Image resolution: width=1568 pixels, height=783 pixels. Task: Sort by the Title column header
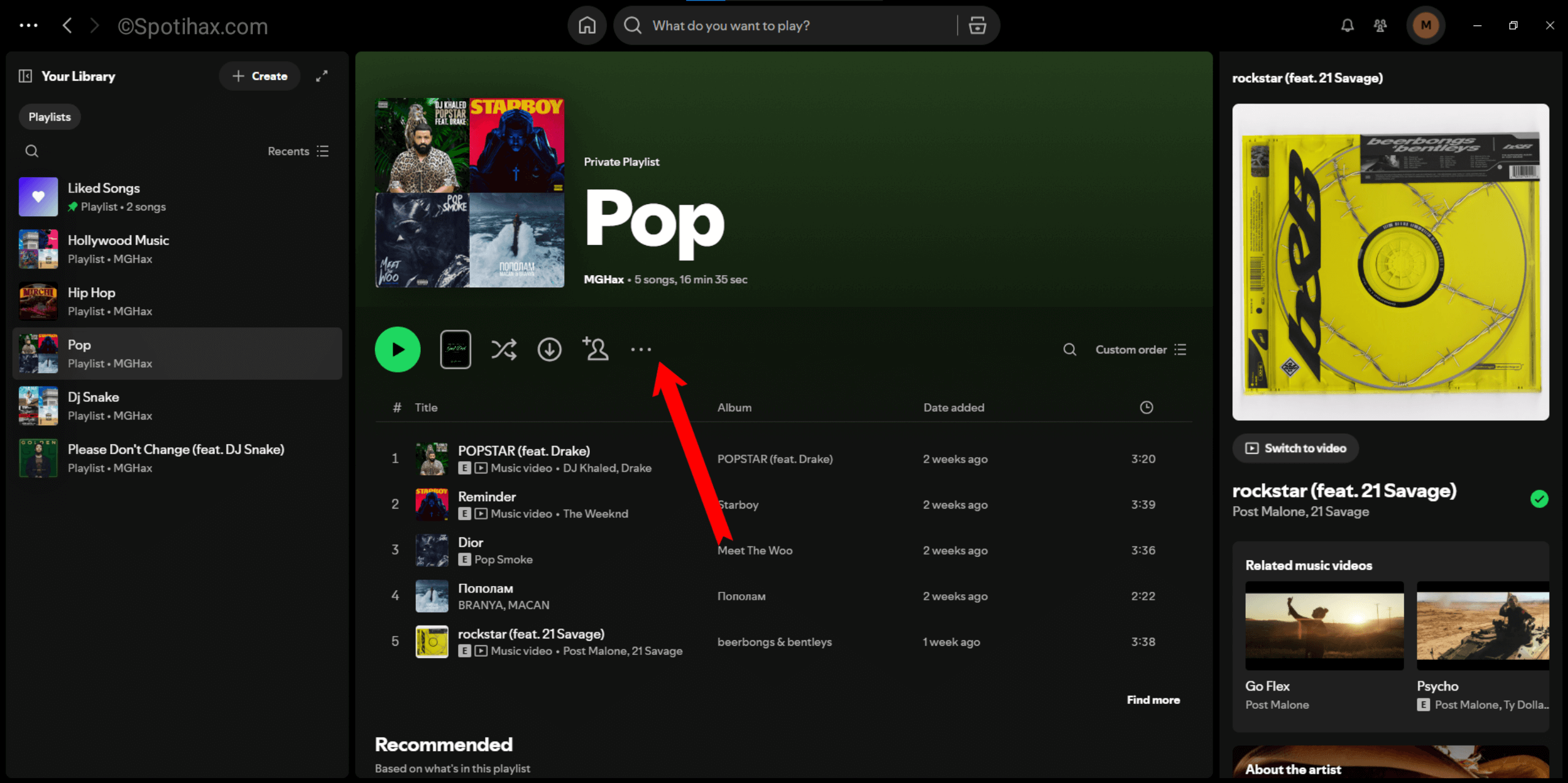[x=426, y=407]
